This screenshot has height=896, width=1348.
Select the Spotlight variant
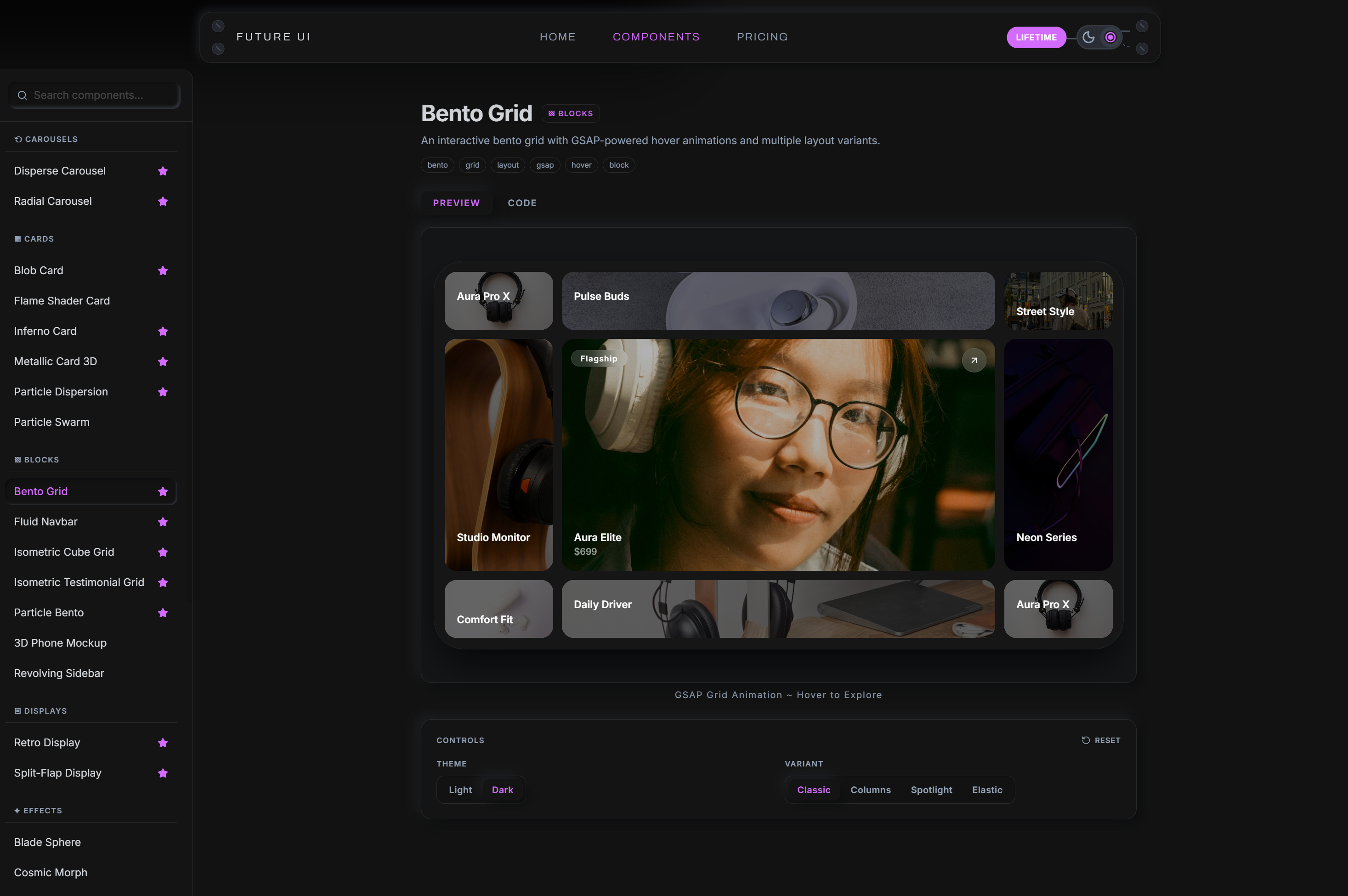931,790
